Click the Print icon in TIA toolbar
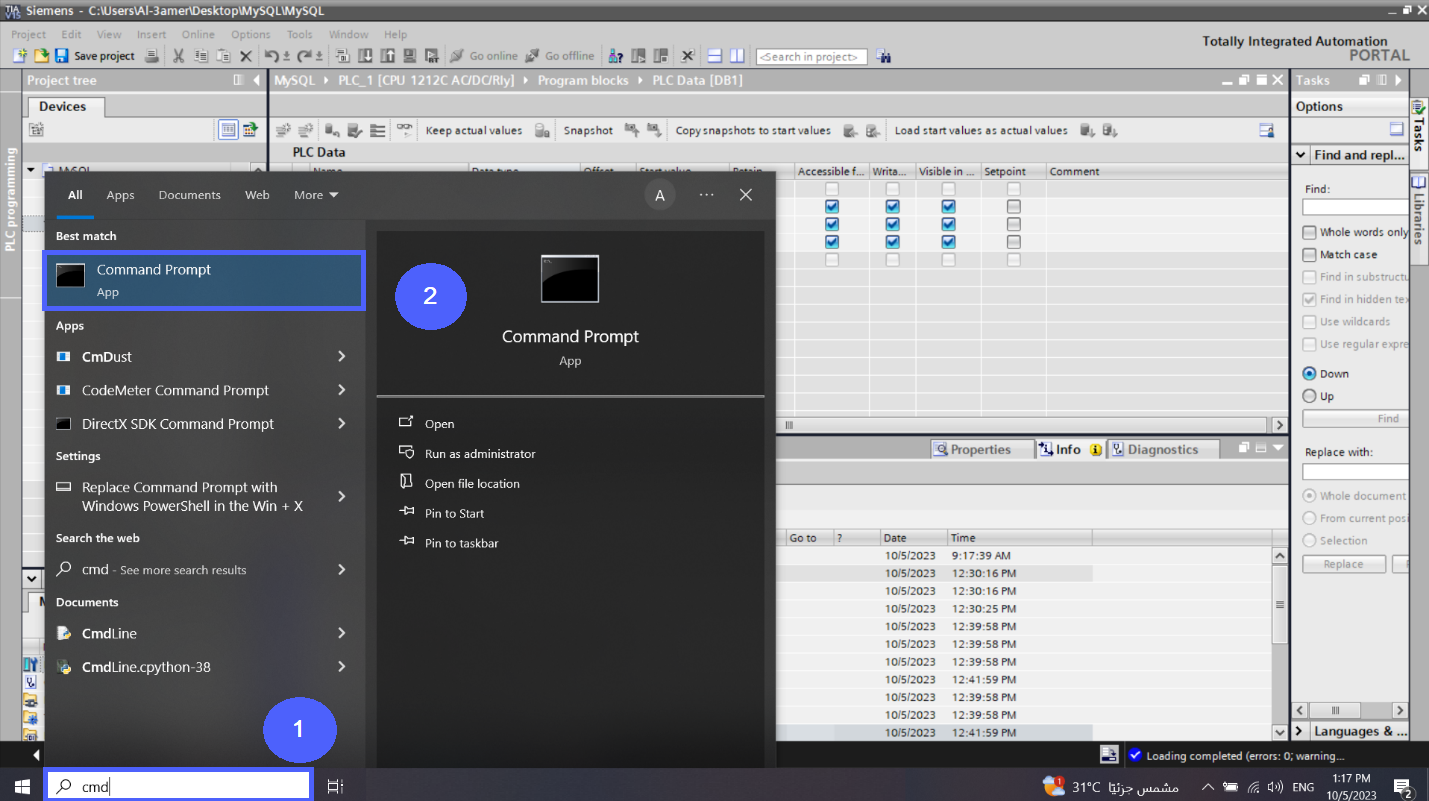This screenshot has height=801, width=1429. point(152,56)
